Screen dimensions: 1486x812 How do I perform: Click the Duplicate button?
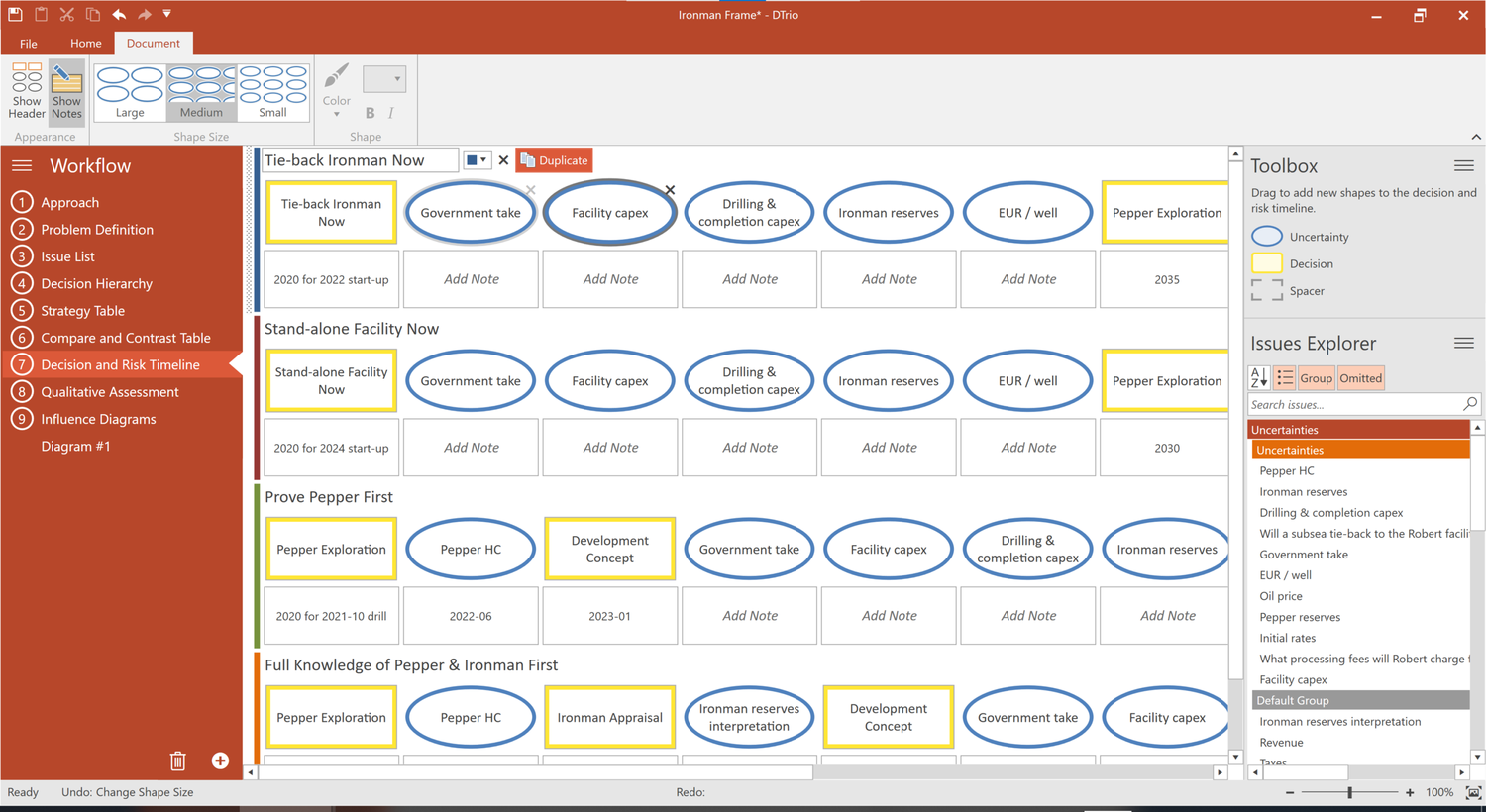[555, 160]
